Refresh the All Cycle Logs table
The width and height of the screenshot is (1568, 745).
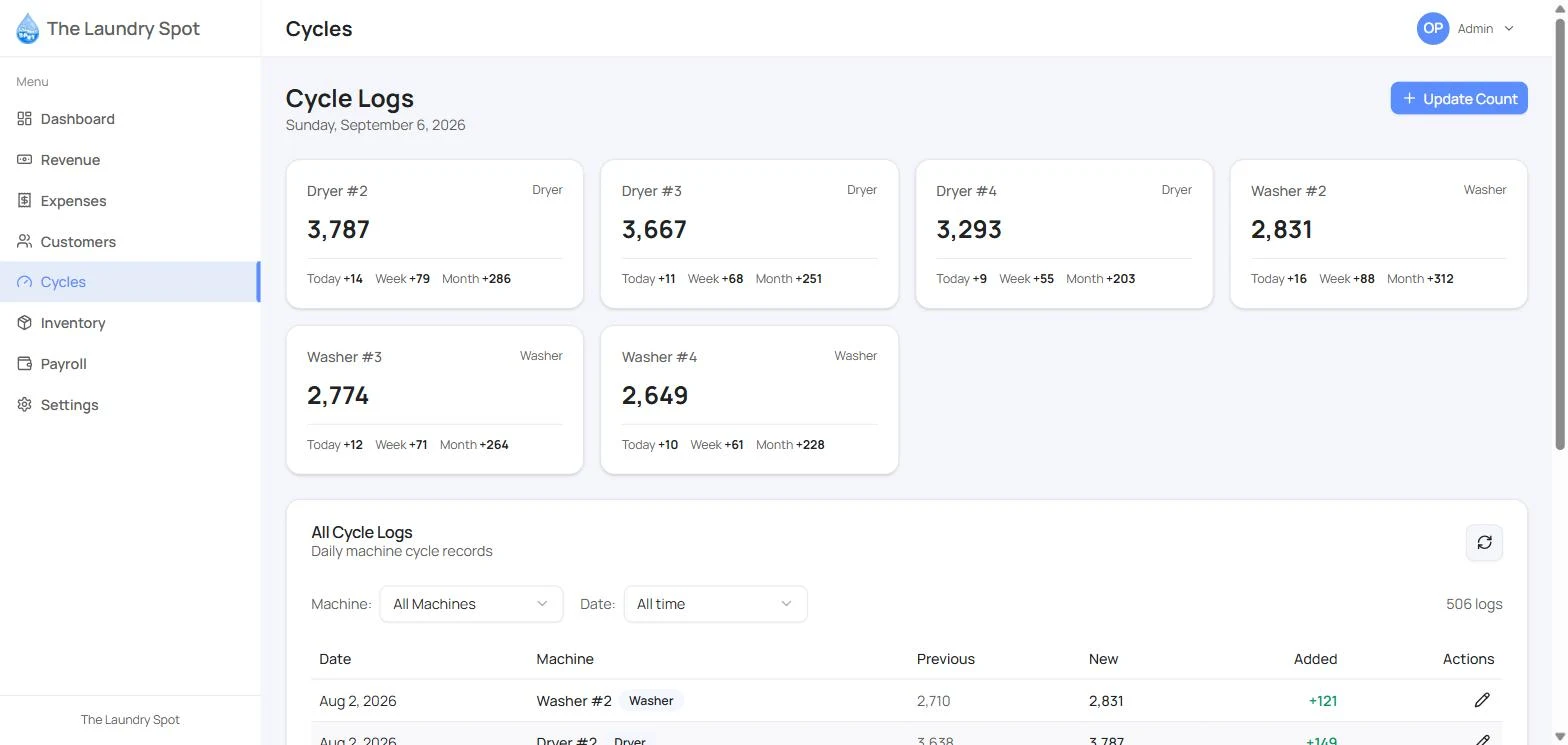coord(1484,542)
